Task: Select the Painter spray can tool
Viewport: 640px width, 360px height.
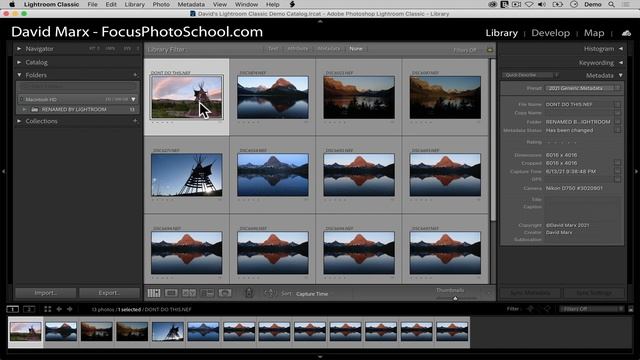Action: pyautogui.click(x=249, y=293)
